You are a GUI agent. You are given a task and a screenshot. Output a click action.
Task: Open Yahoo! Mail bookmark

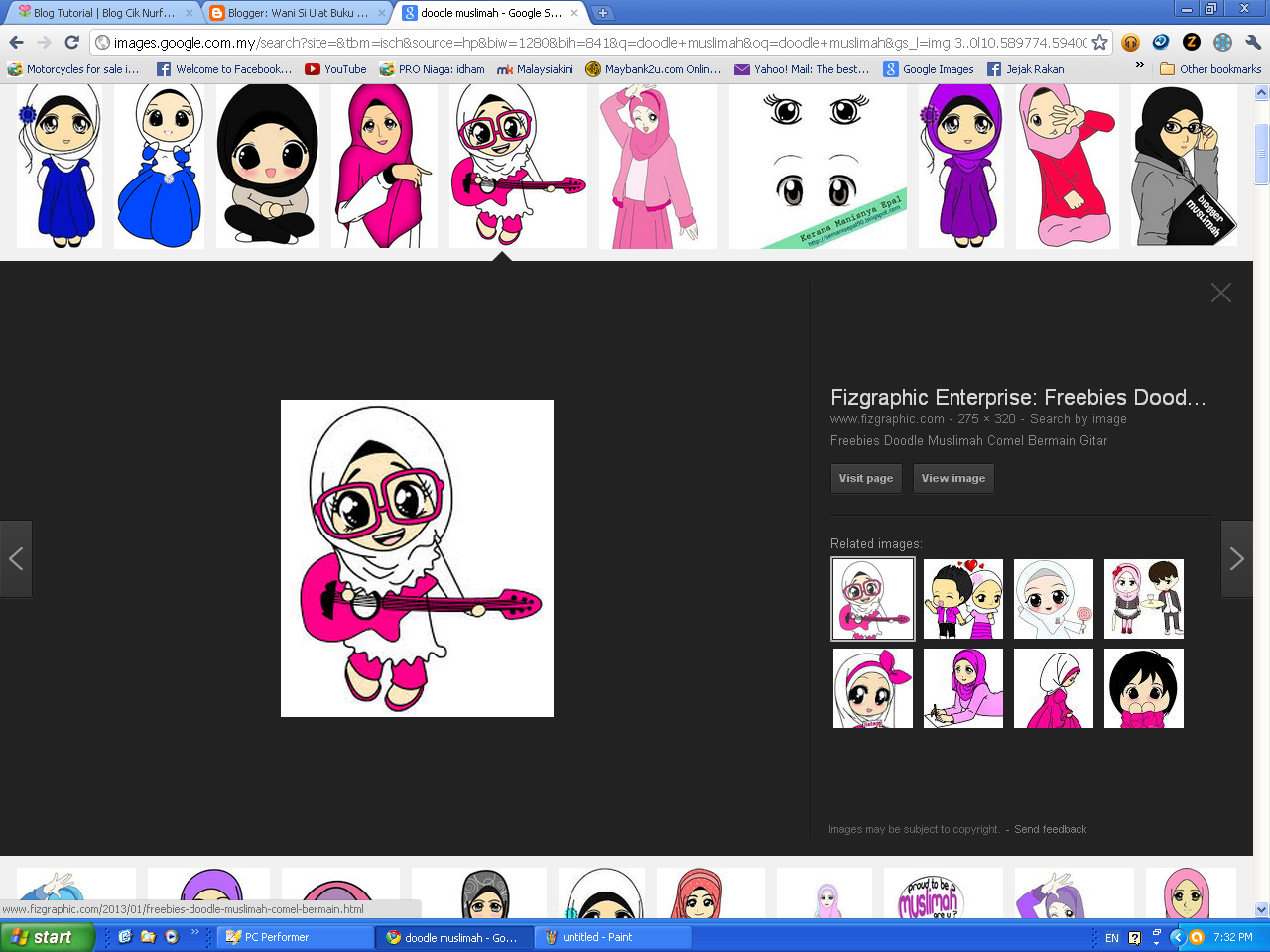click(802, 69)
